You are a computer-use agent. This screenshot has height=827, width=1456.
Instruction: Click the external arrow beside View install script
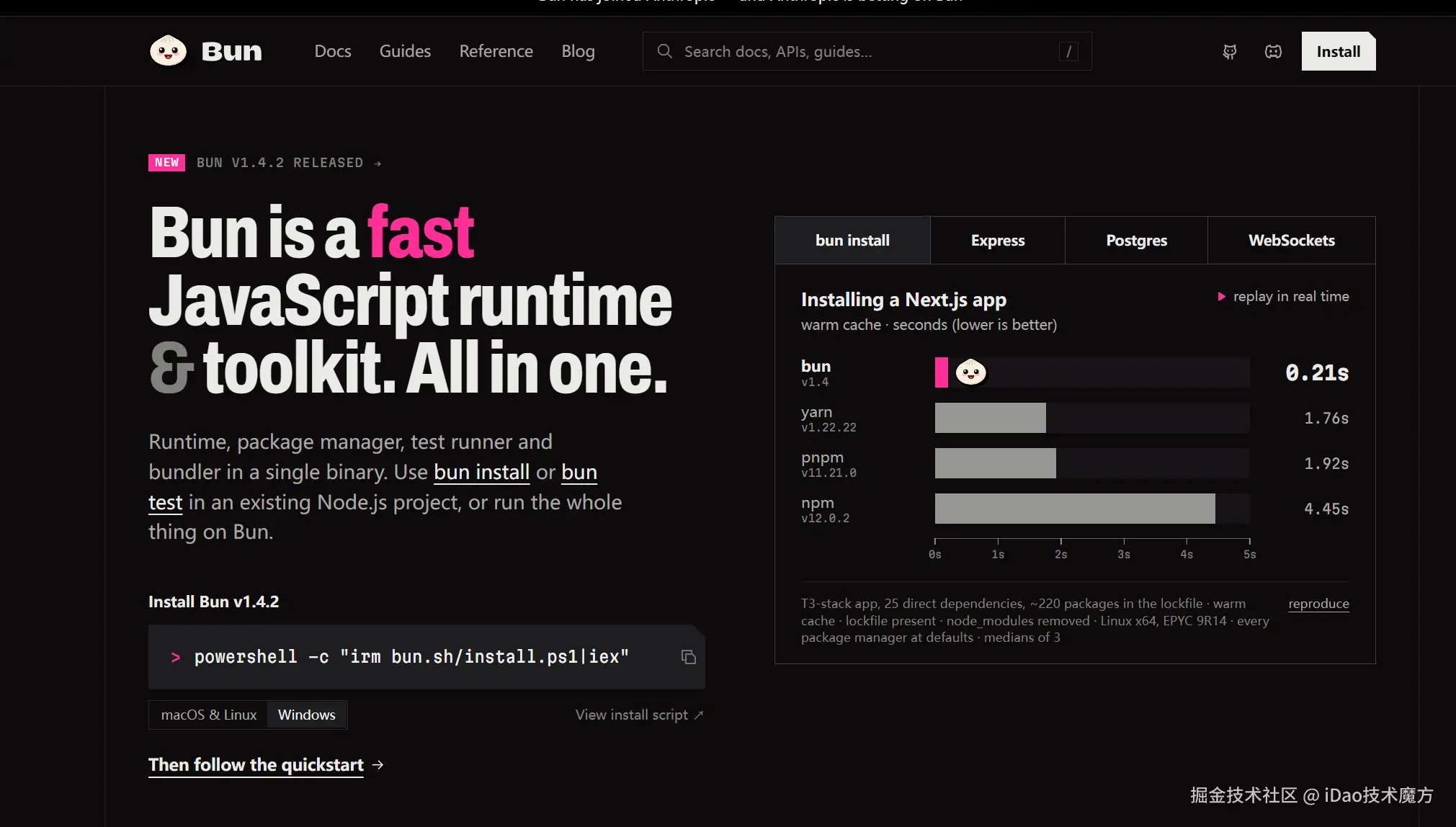click(698, 715)
